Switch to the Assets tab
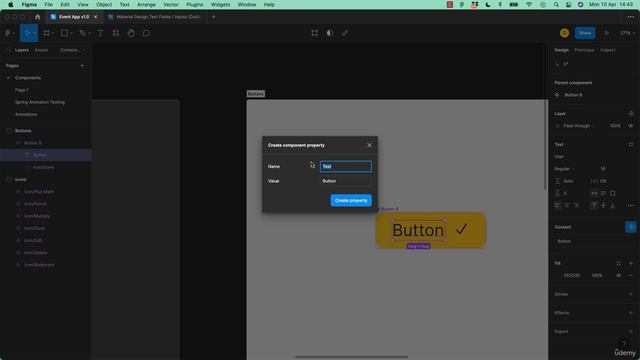The image size is (640, 360). [x=41, y=50]
